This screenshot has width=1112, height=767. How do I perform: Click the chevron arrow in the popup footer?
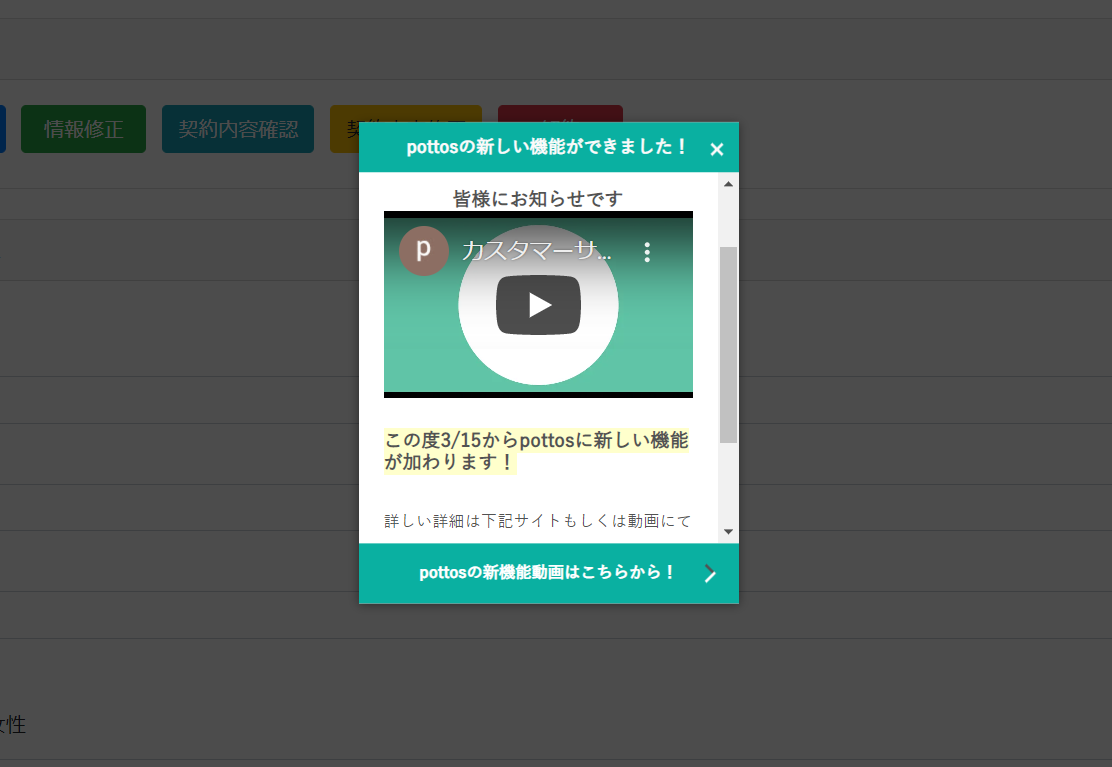[x=710, y=573]
